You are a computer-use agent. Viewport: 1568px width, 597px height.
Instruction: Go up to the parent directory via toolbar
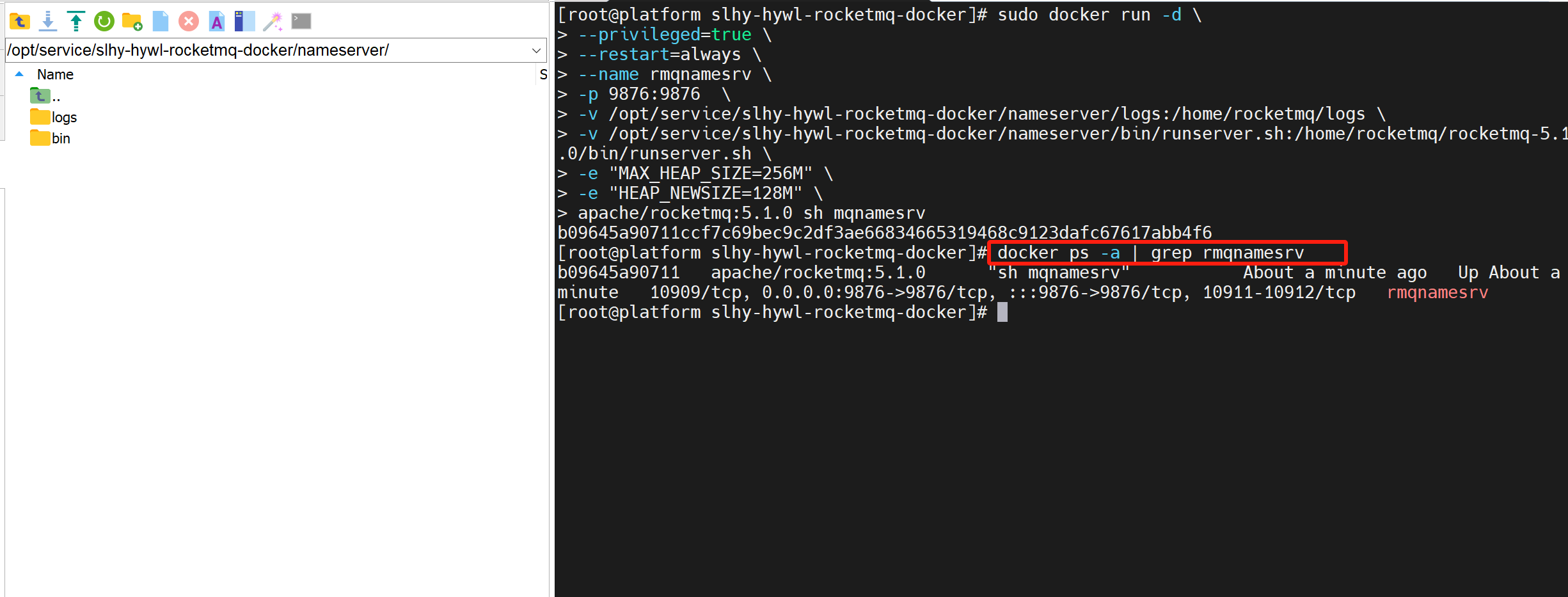20,22
